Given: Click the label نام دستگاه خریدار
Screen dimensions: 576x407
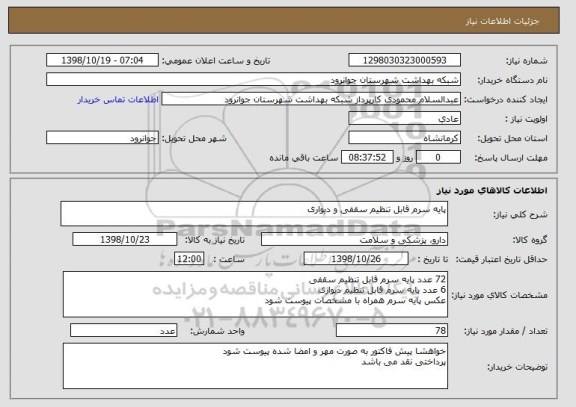Looking at the screenshot, I should [512, 80].
